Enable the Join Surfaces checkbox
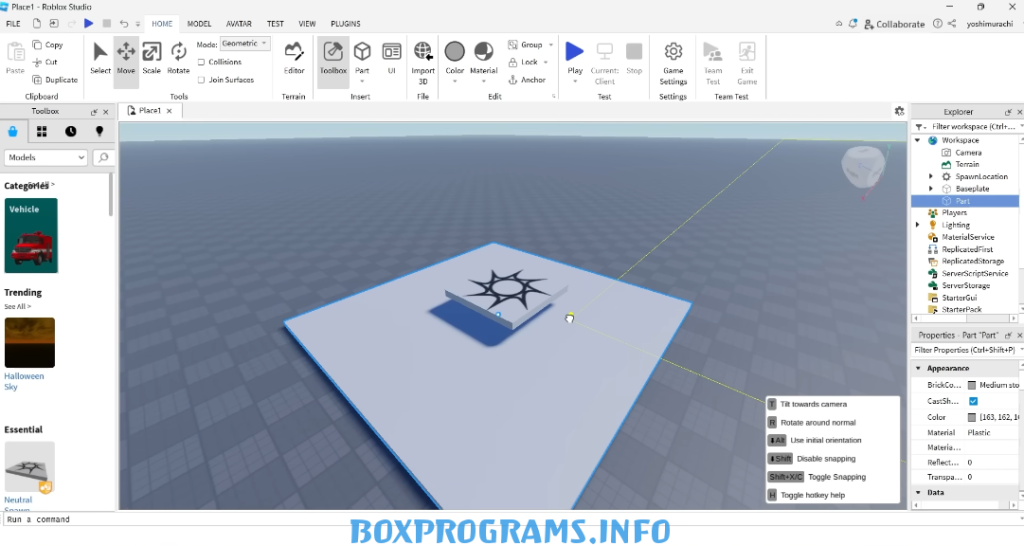 (201, 80)
